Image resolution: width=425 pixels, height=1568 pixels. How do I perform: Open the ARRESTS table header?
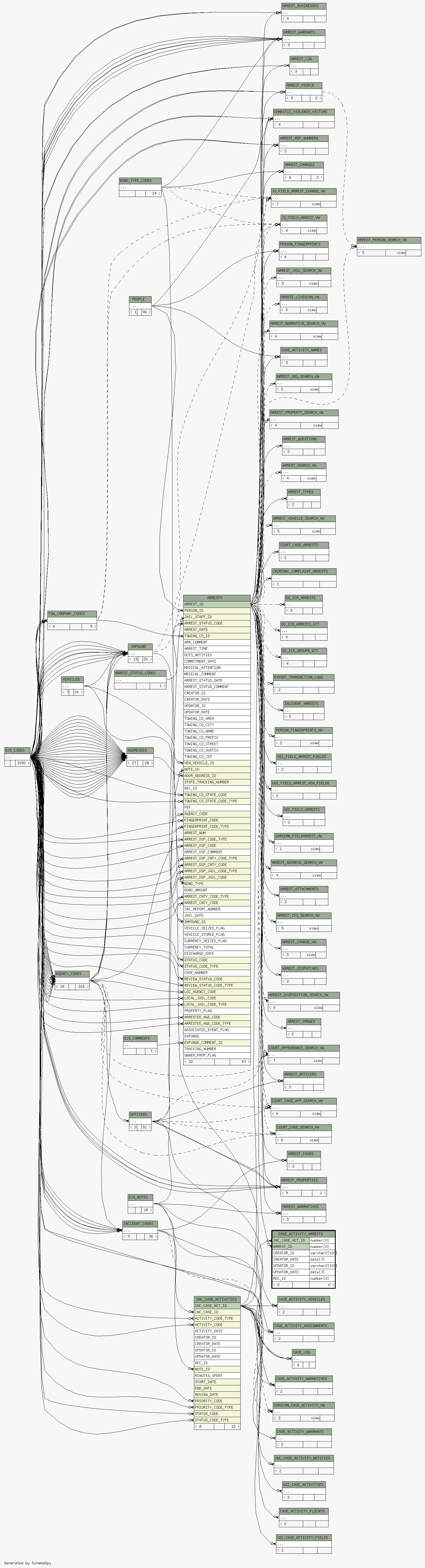pos(216,598)
